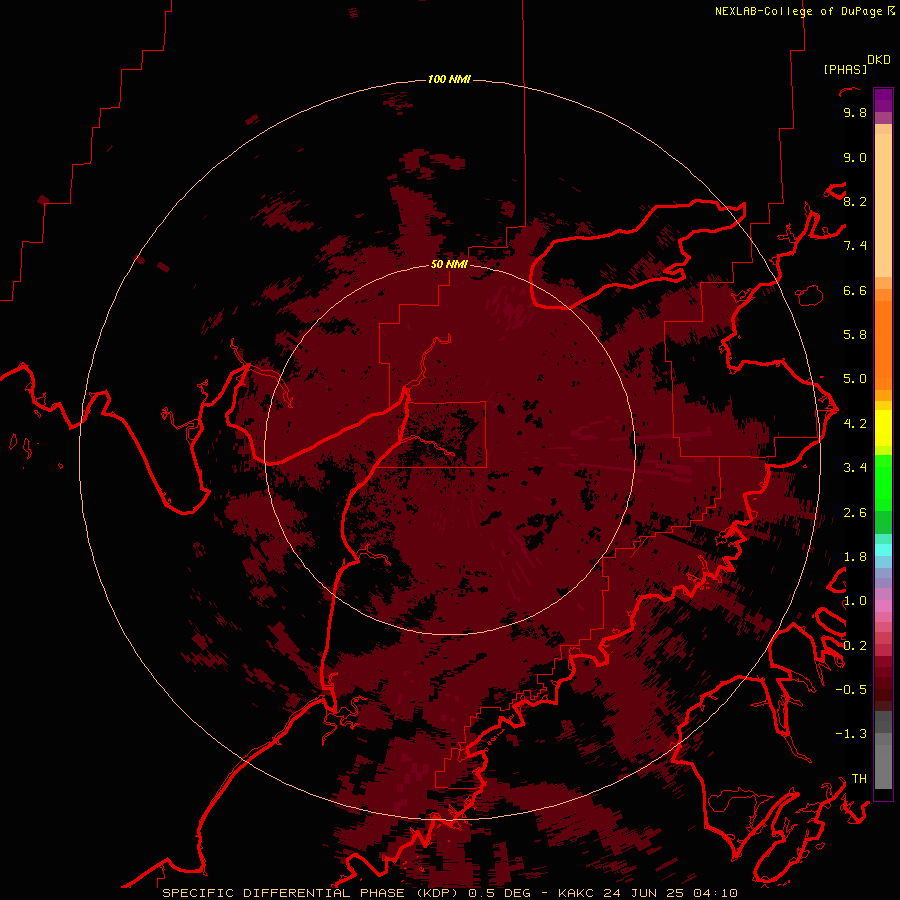The image size is (900, 900).
Task: Click the 1.0 value on the color scale
Action: click(855, 601)
